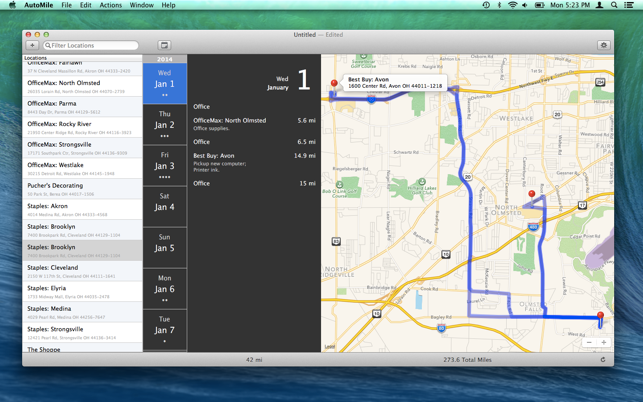Zoom in the map with plus button
The image size is (643, 402).
point(604,343)
